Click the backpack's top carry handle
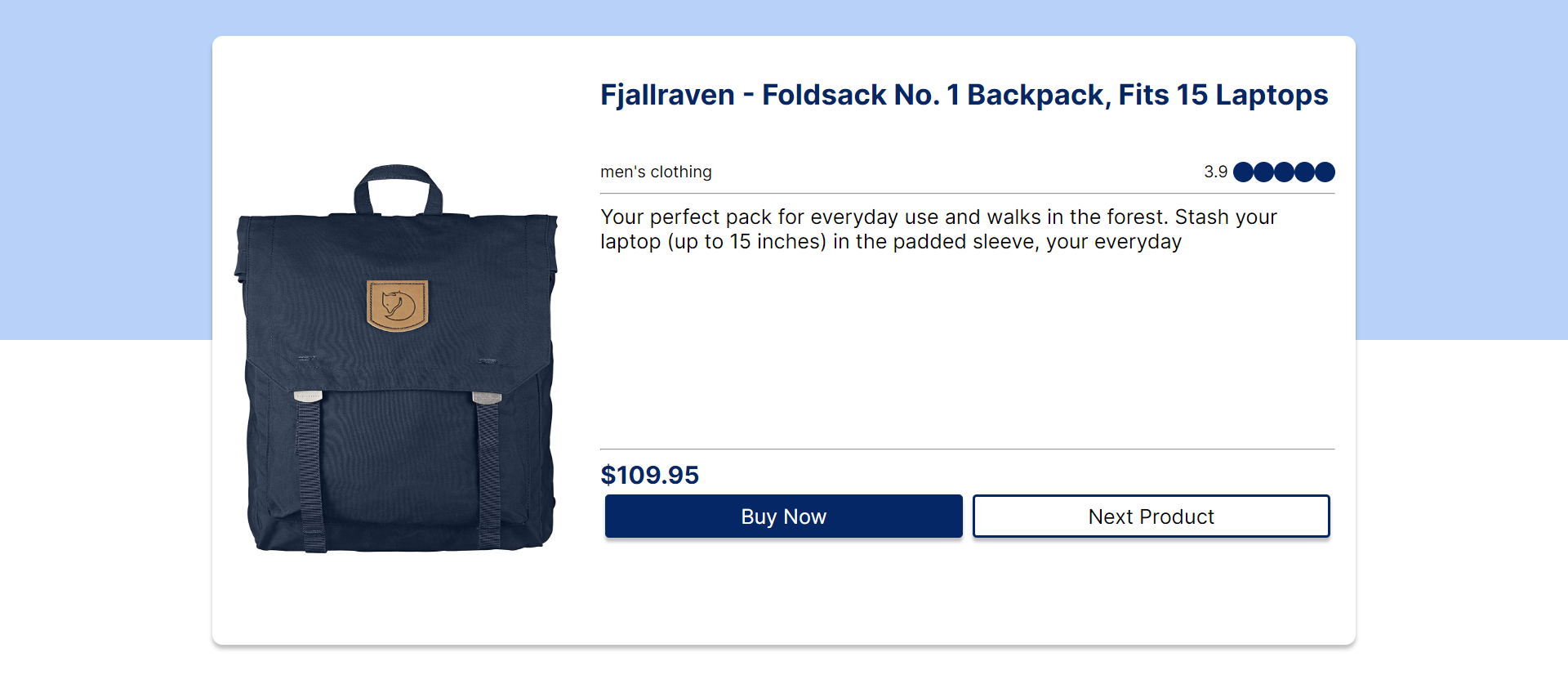The height and width of the screenshot is (693, 1568). click(398, 174)
